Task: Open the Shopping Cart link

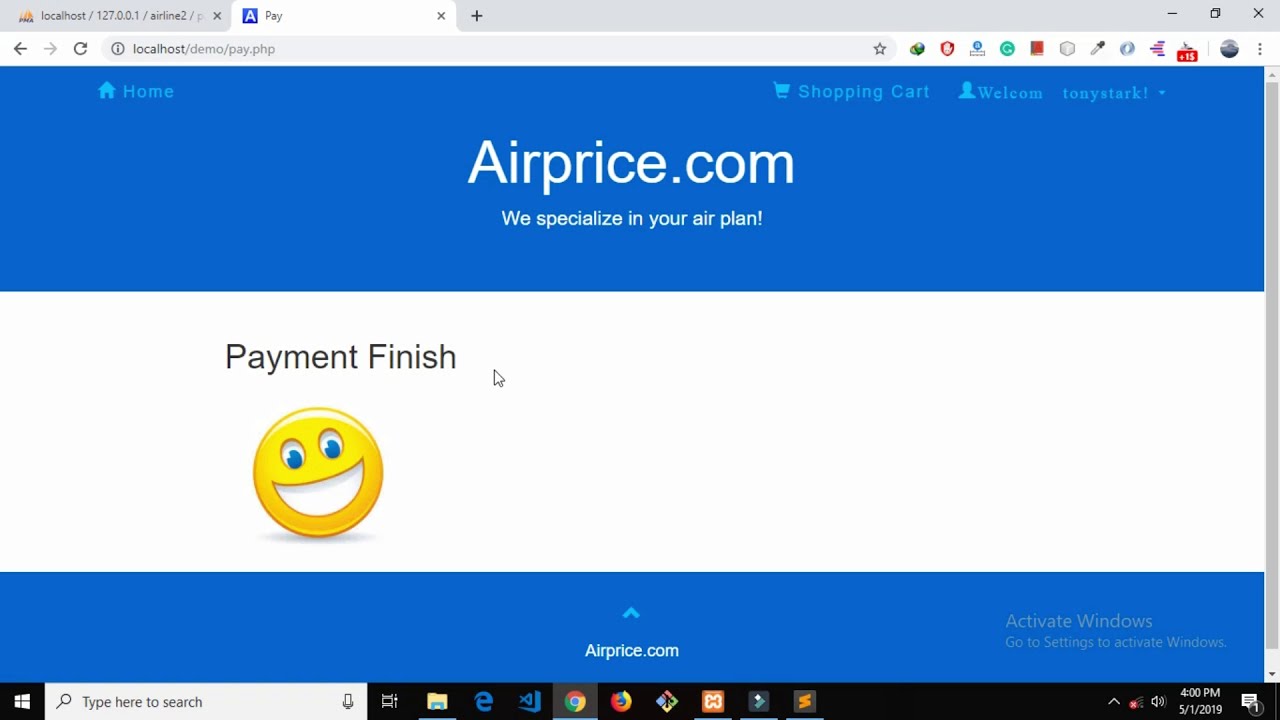Action: pyautogui.click(x=851, y=91)
